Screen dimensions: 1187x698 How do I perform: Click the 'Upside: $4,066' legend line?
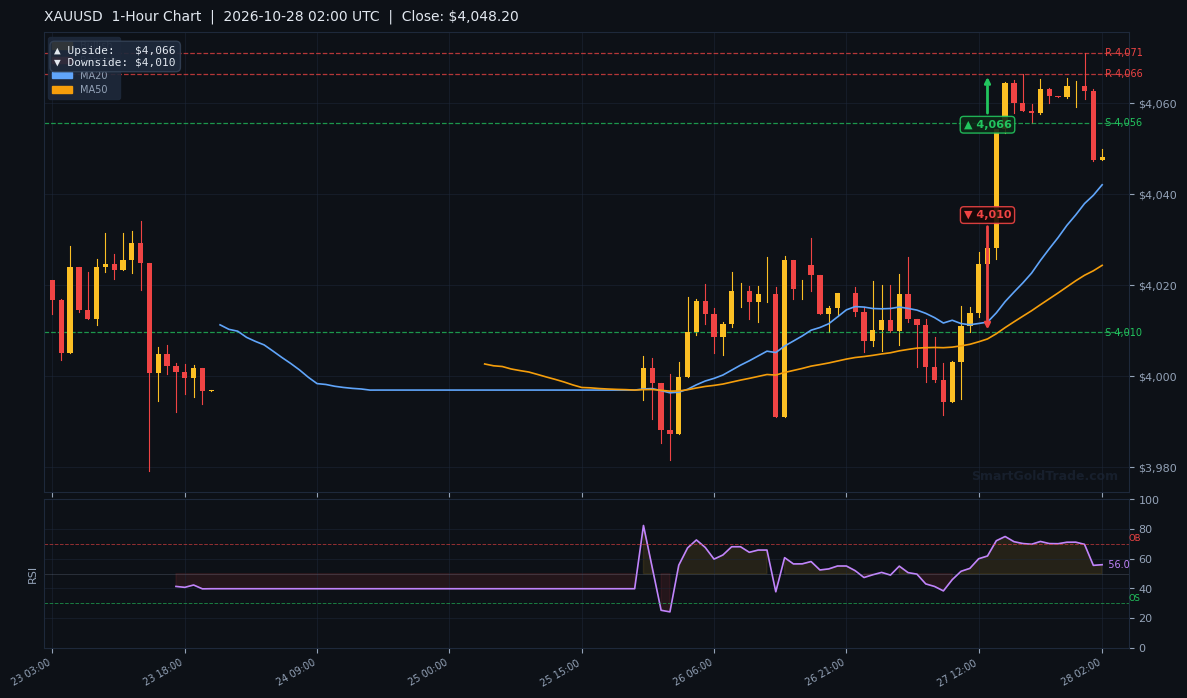(114, 51)
